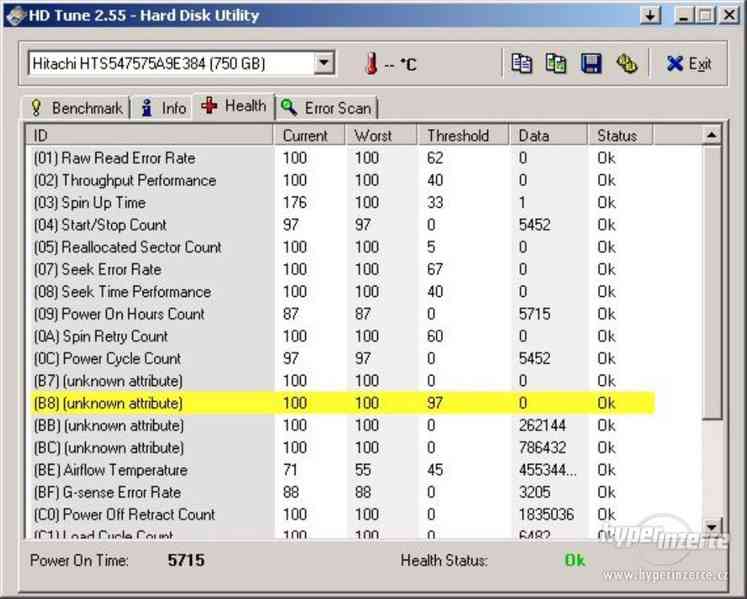The height and width of the screenshot is (599, 747).
Task: Select the (0C) Power Cycle Count row
Action: click(341, 358)
